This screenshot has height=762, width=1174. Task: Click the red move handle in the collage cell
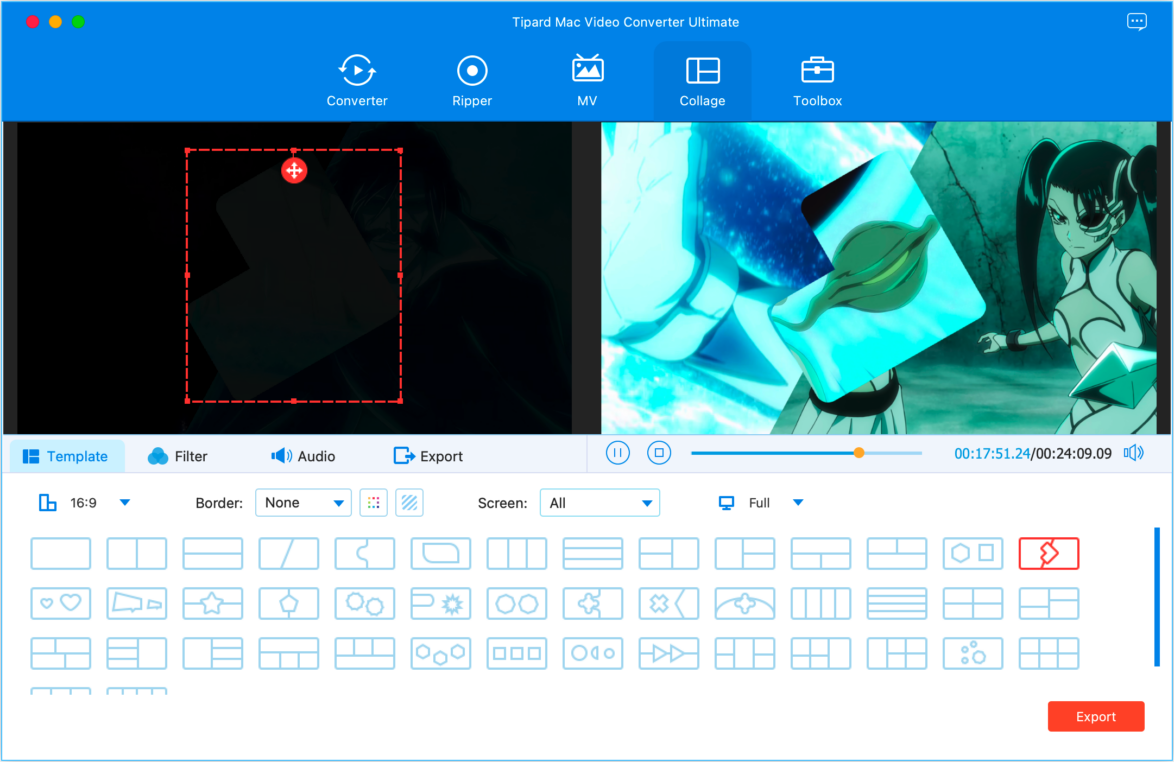294,171
